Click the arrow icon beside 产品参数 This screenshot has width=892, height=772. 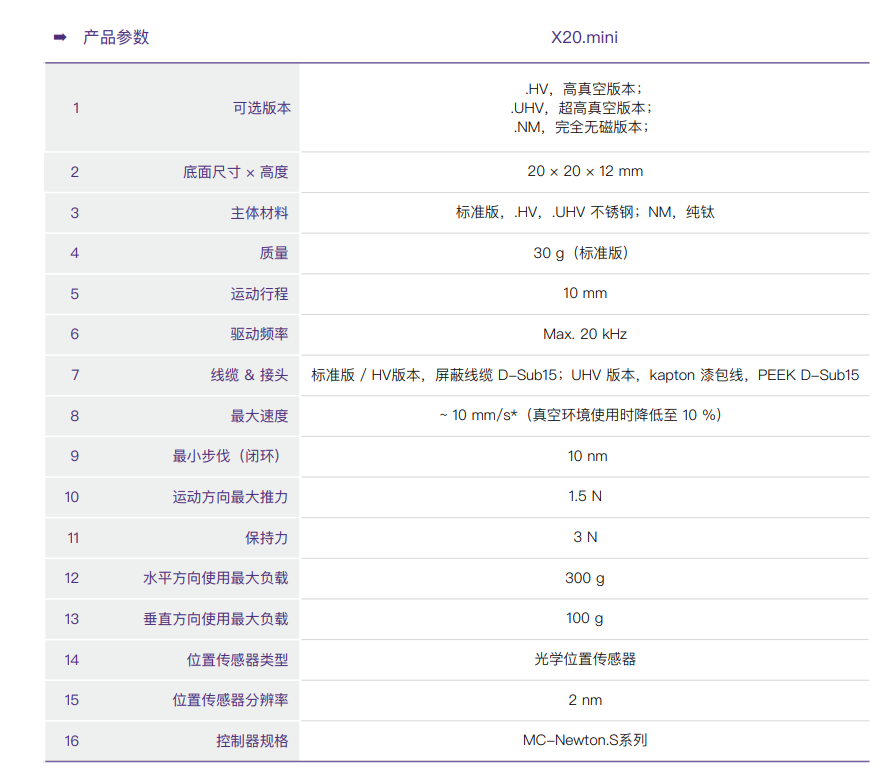pos(59,38)
